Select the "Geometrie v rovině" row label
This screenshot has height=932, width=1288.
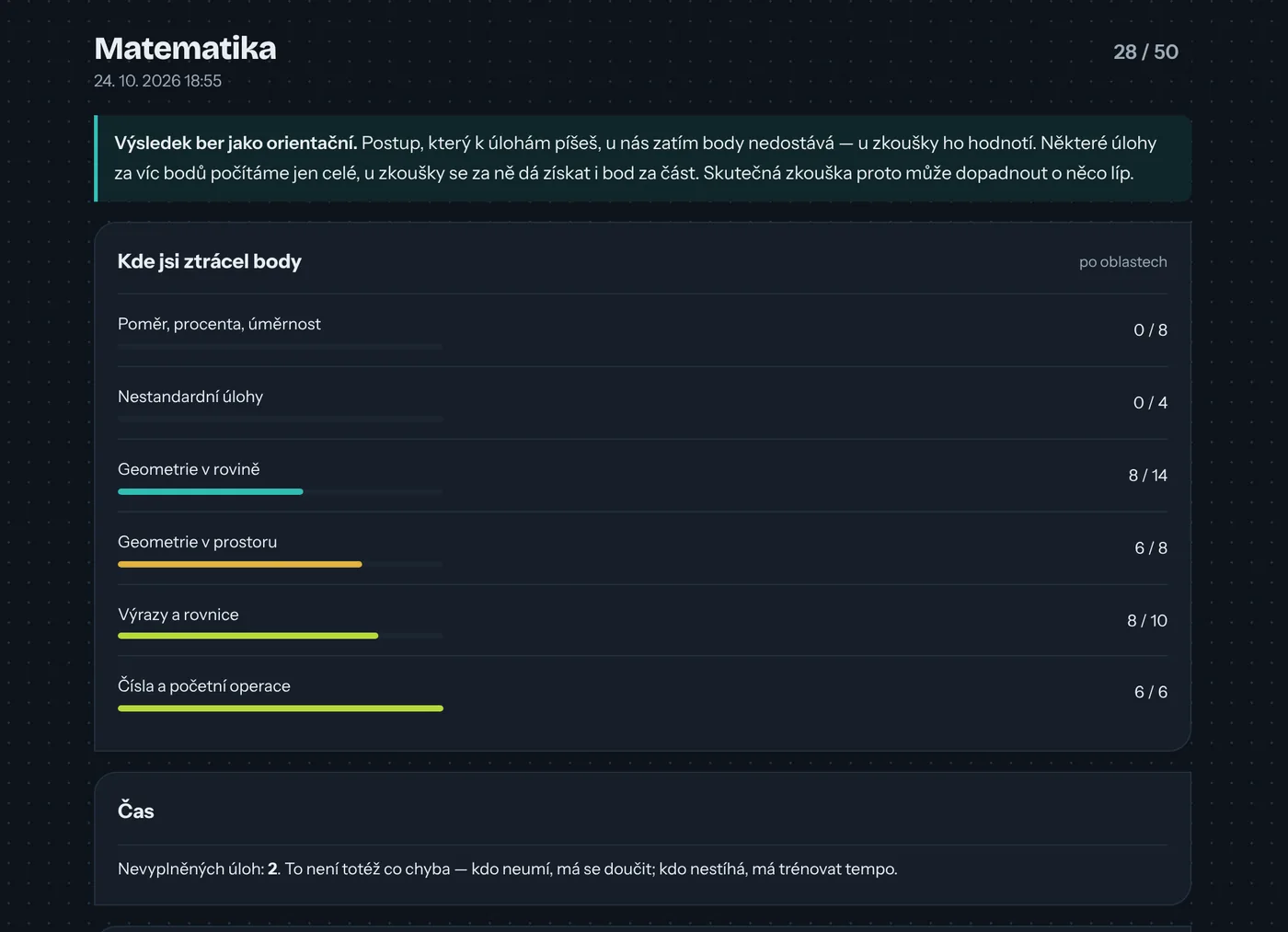[x=189, y=469]
